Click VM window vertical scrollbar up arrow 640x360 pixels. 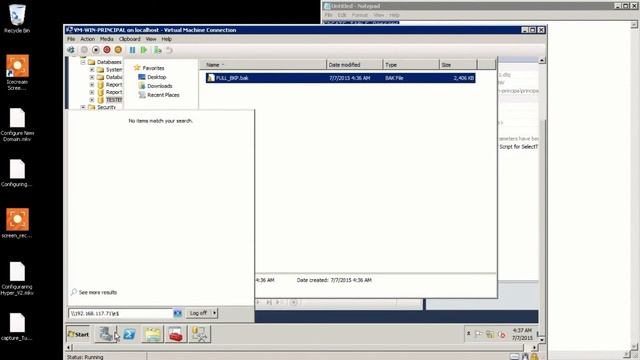coord(542,60)
